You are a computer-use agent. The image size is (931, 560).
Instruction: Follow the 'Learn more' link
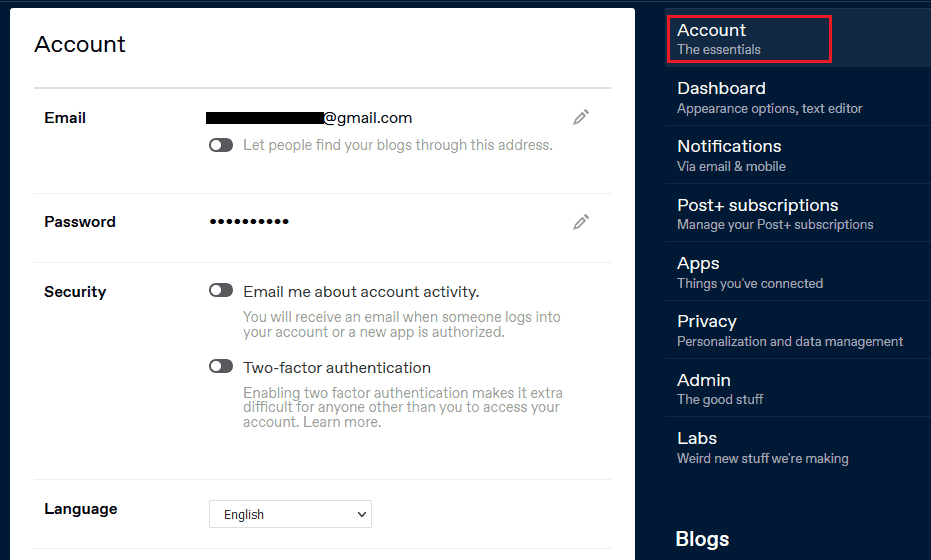click(341, 422)
